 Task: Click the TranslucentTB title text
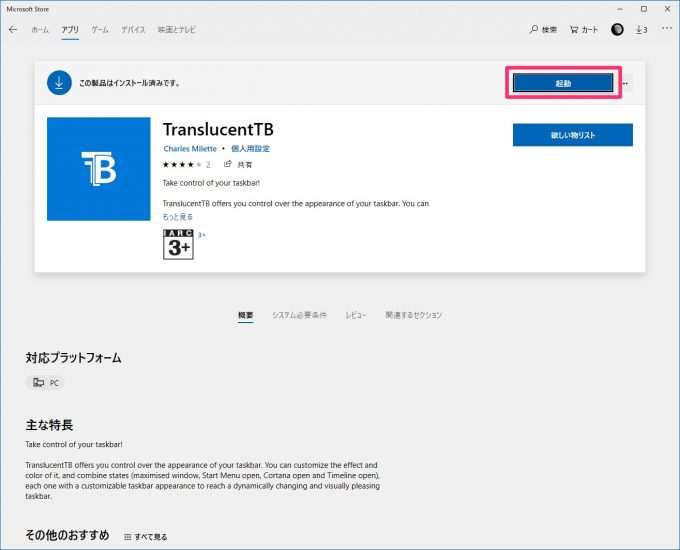click(218, 129)
